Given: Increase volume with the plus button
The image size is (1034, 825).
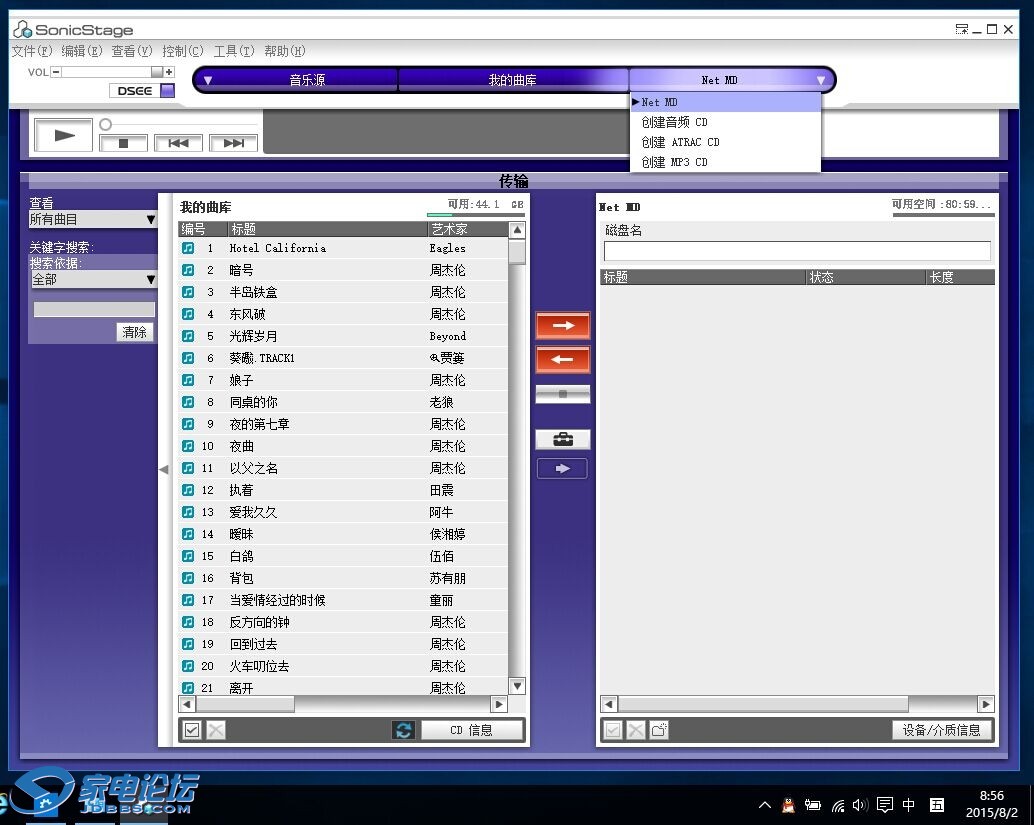Looking at the screenshot, I should click(169, 72).
